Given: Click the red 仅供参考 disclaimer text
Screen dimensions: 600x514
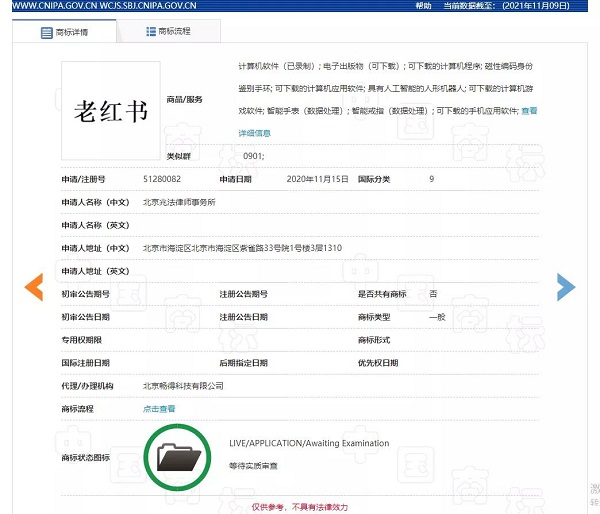Looking at the screenshot, I should point(300,507).
